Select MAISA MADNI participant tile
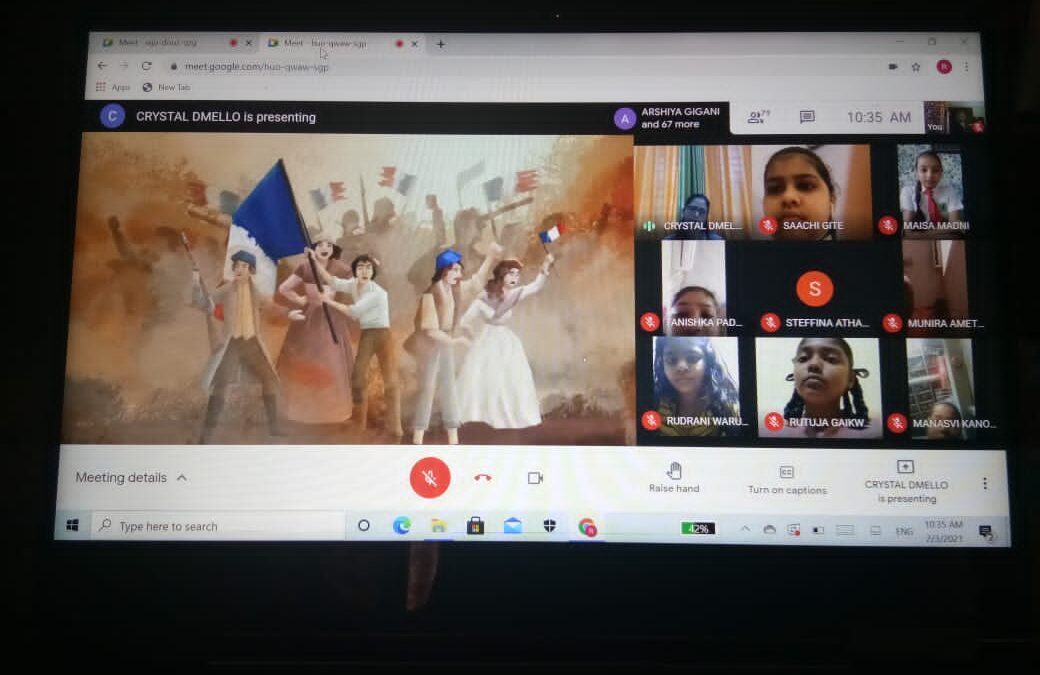 coord(931,190)
